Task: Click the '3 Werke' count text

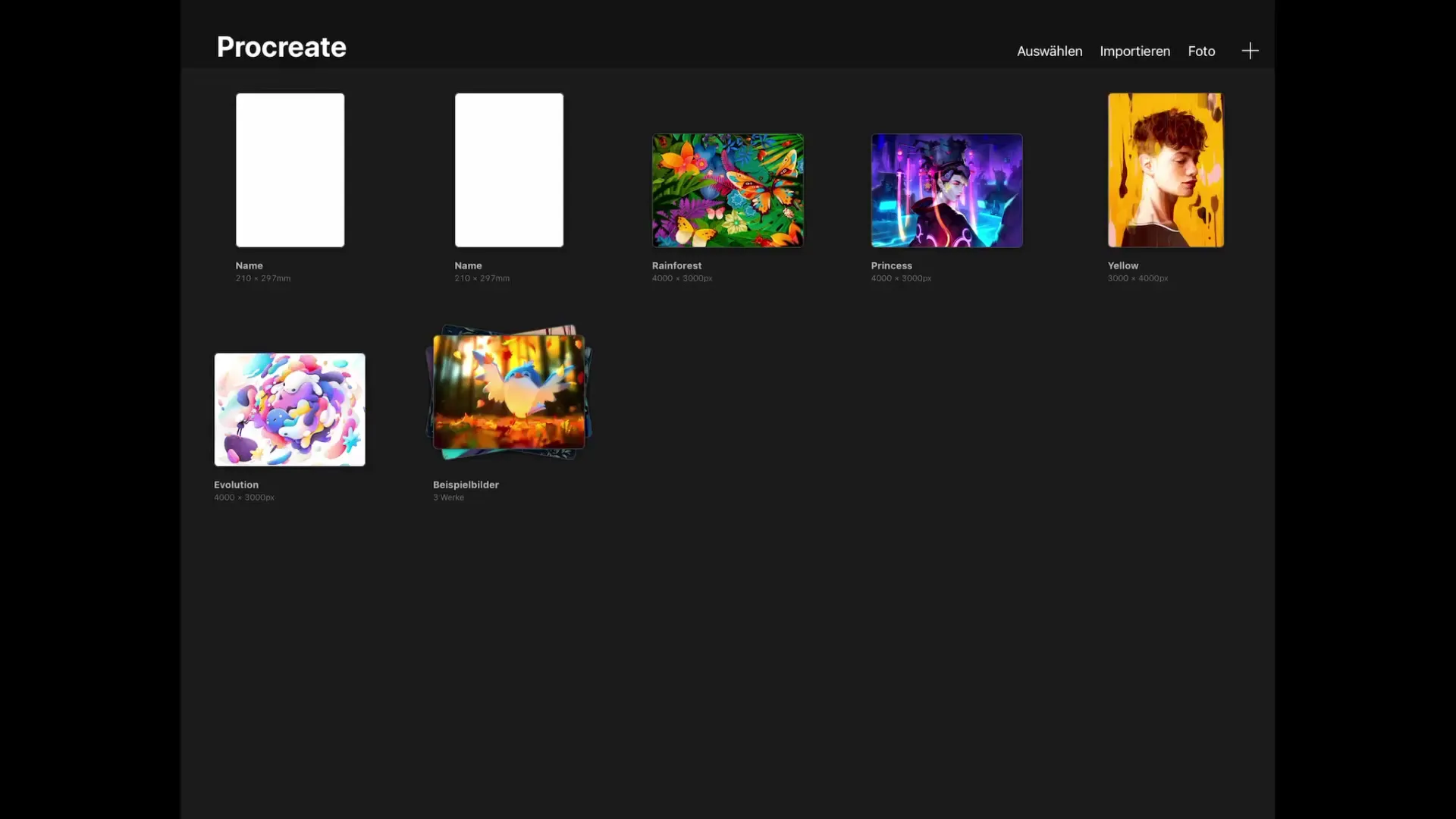Action: coord(448,497)
